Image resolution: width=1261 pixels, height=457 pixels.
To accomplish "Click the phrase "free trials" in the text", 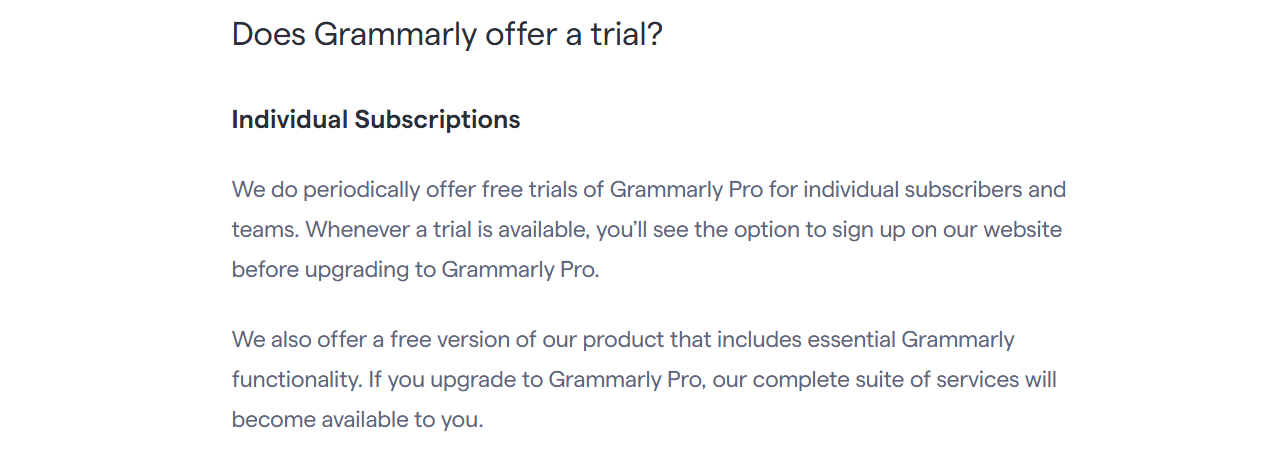I will [534, 189].
